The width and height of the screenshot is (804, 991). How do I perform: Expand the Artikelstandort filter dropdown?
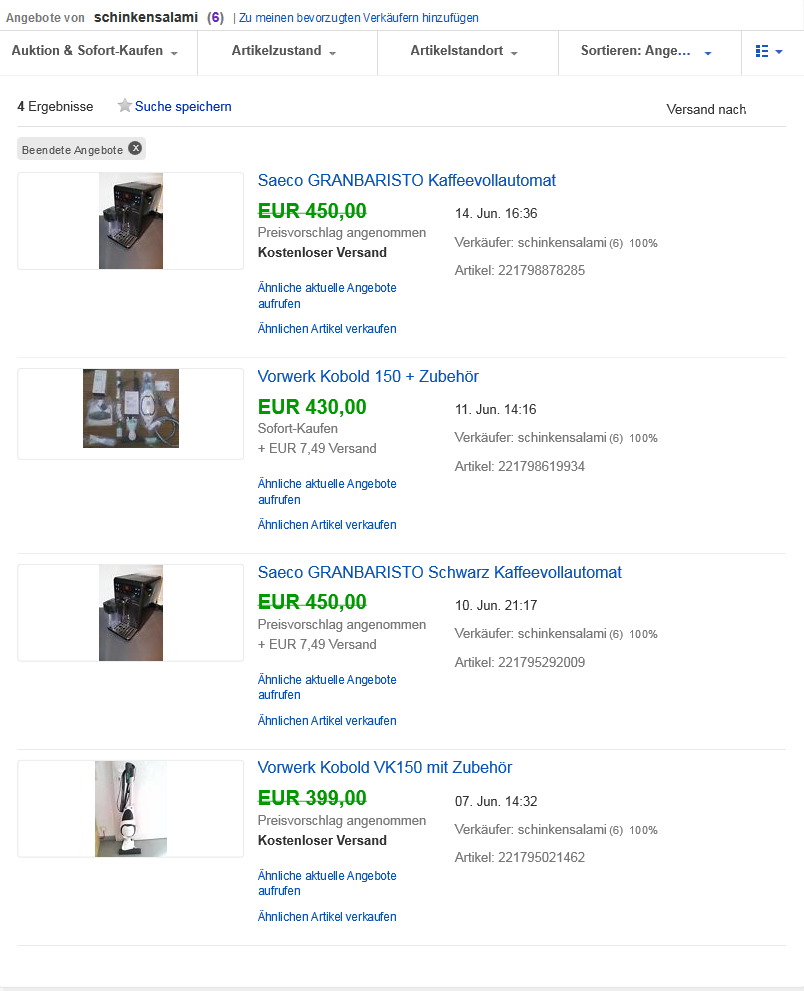(464, 51)
